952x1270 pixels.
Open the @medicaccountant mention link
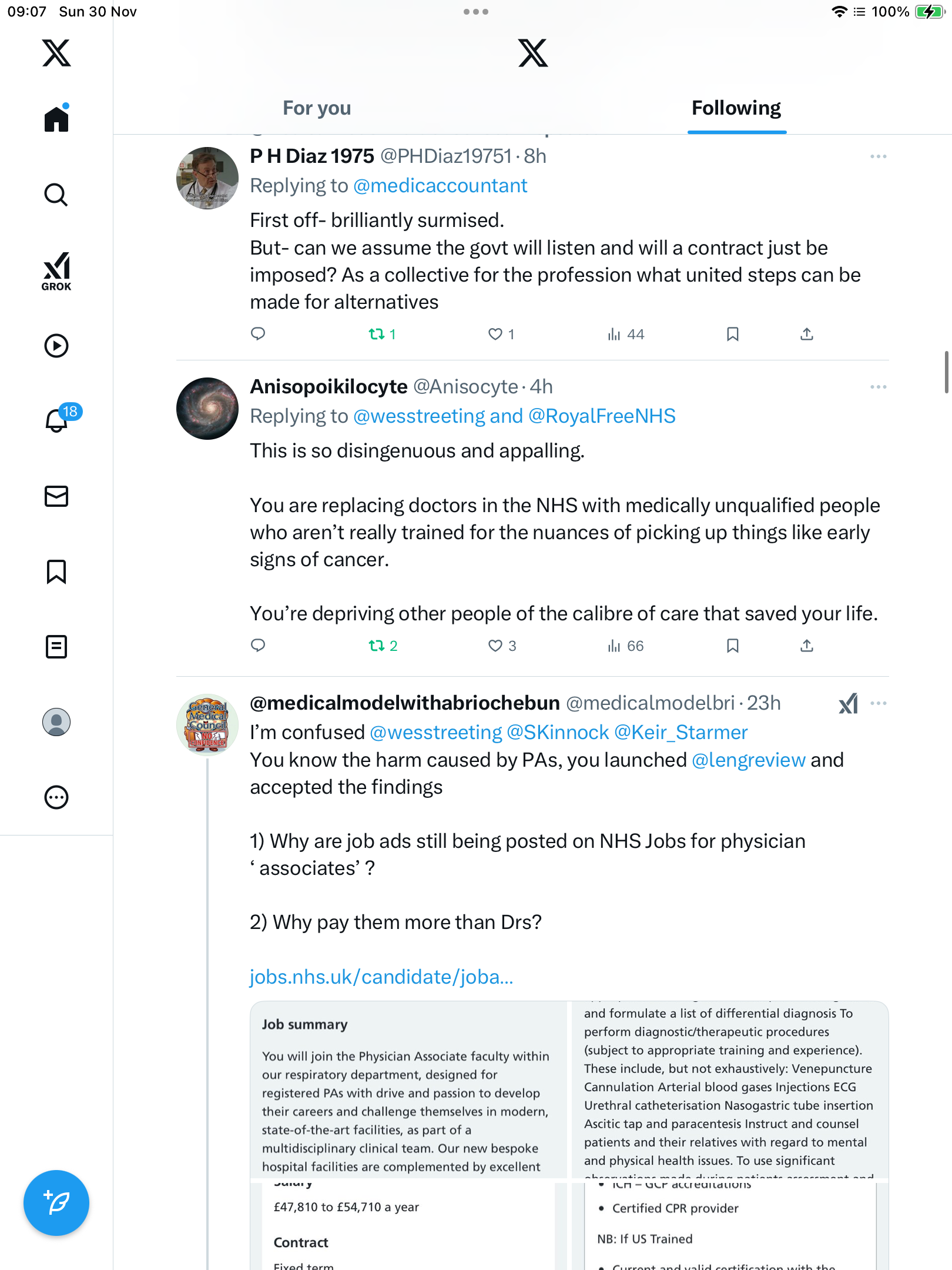click(x=440, y=186)
